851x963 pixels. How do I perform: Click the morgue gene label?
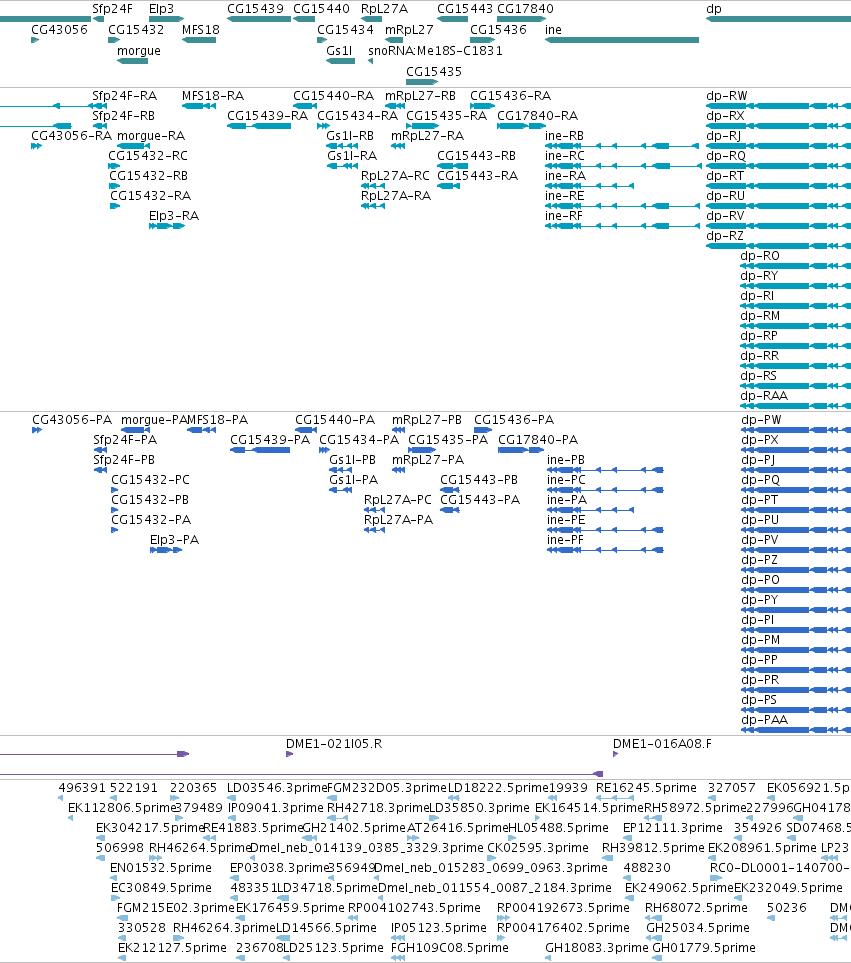coord(139,50)
